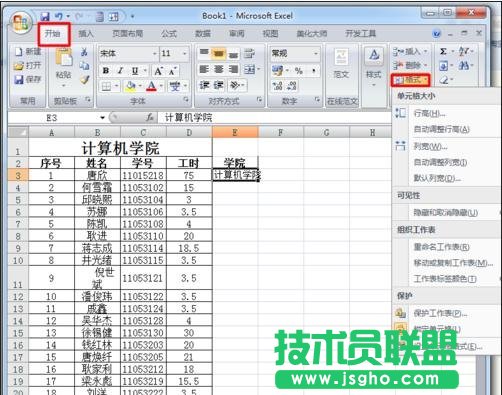Screen dimensions: 502x395
Task: Choose 自动调整列宽(I) menu item
Action: click(x=440, y=162)
